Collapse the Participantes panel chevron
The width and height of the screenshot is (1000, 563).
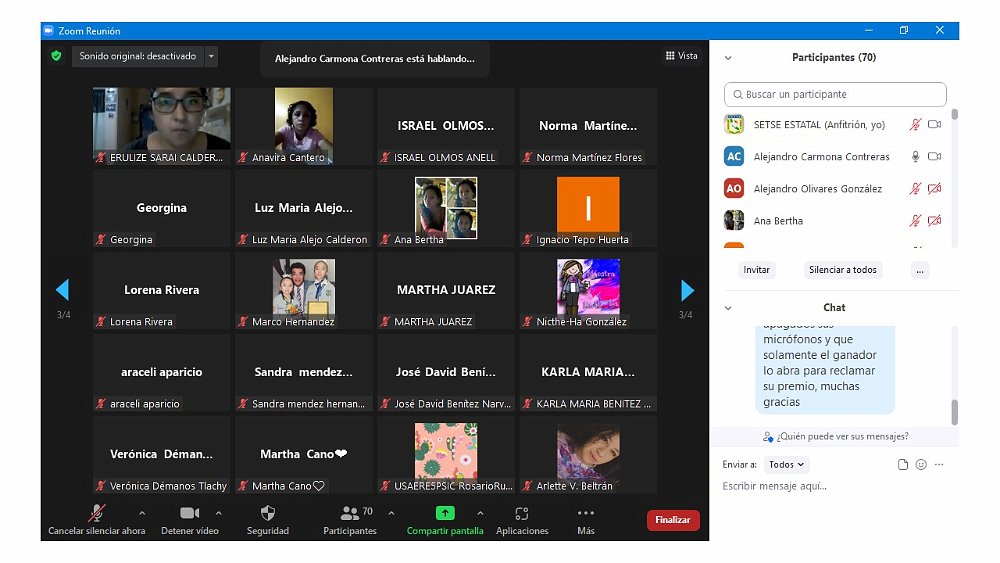click(728, 58)
